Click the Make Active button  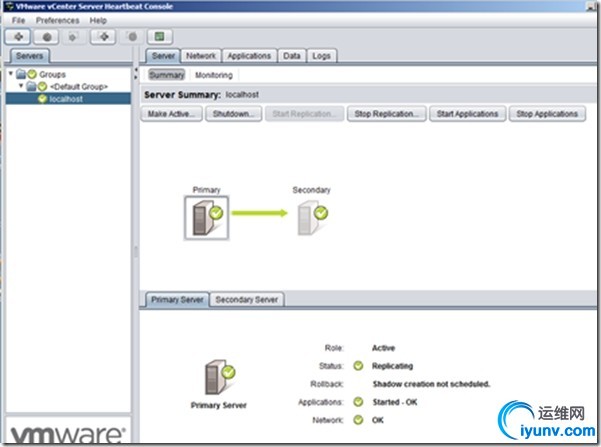[x=171, y=114]
